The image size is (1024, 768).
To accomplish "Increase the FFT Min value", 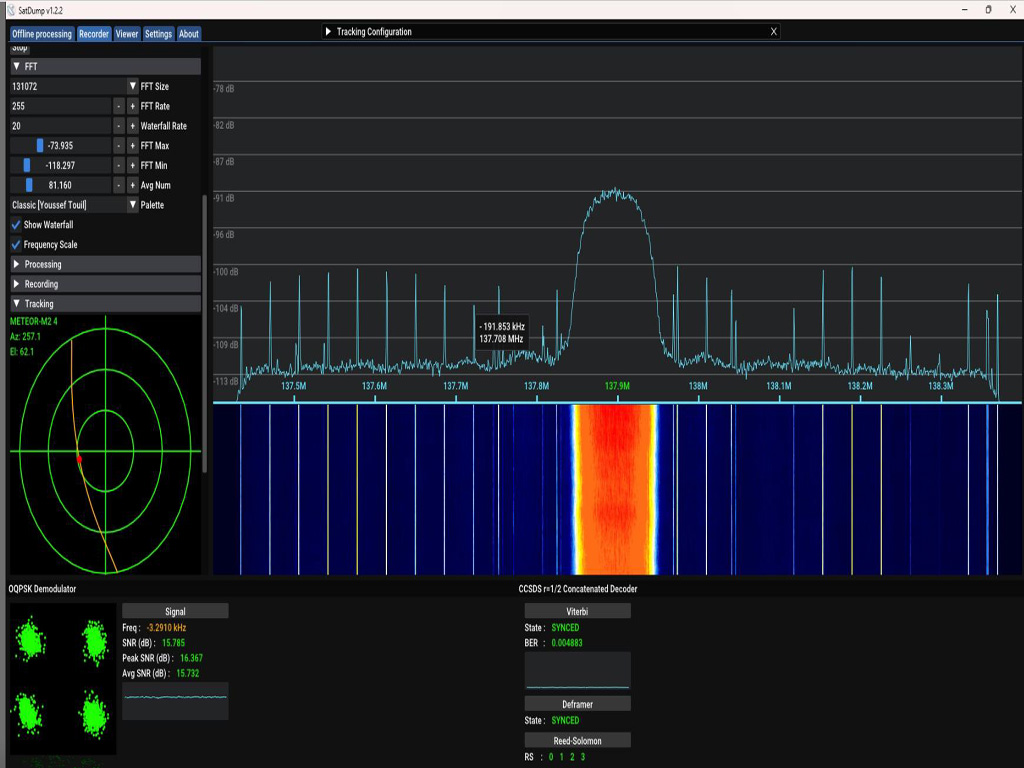I will 133,165.
